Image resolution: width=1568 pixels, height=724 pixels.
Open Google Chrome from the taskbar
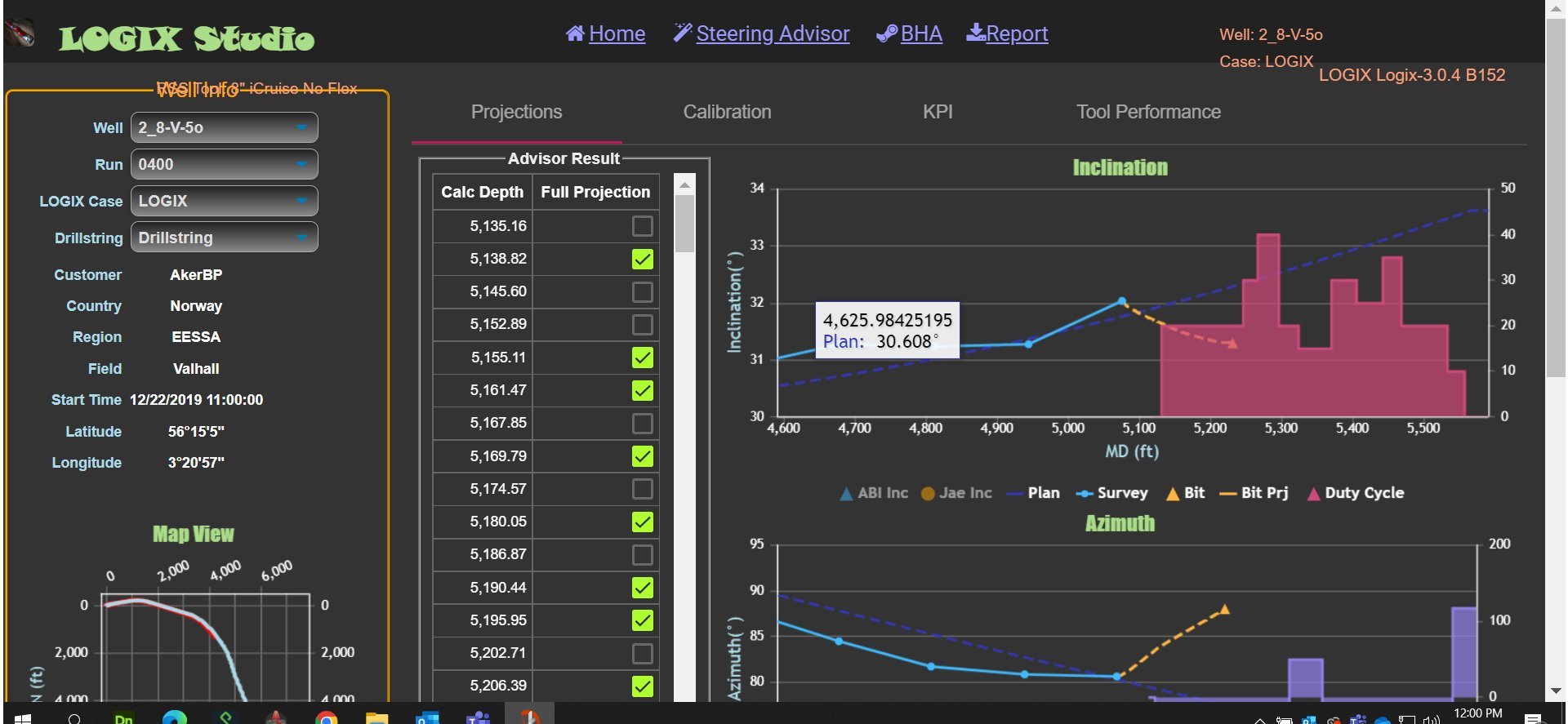[x=327, y=718]
